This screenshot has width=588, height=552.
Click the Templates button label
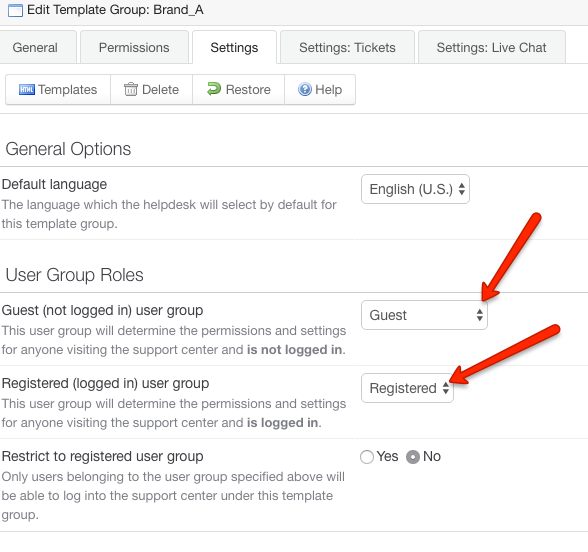(x=68, y=90)
